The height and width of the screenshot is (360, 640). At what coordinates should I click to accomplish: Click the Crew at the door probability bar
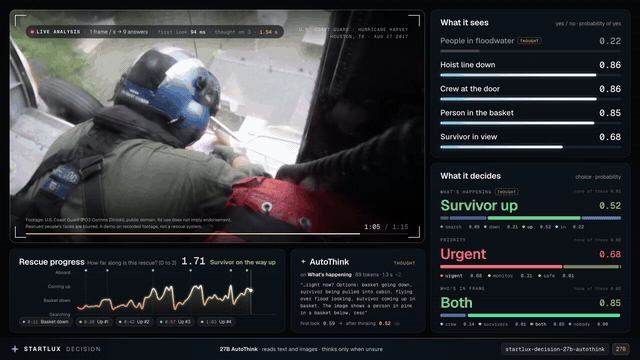point(530,99)
